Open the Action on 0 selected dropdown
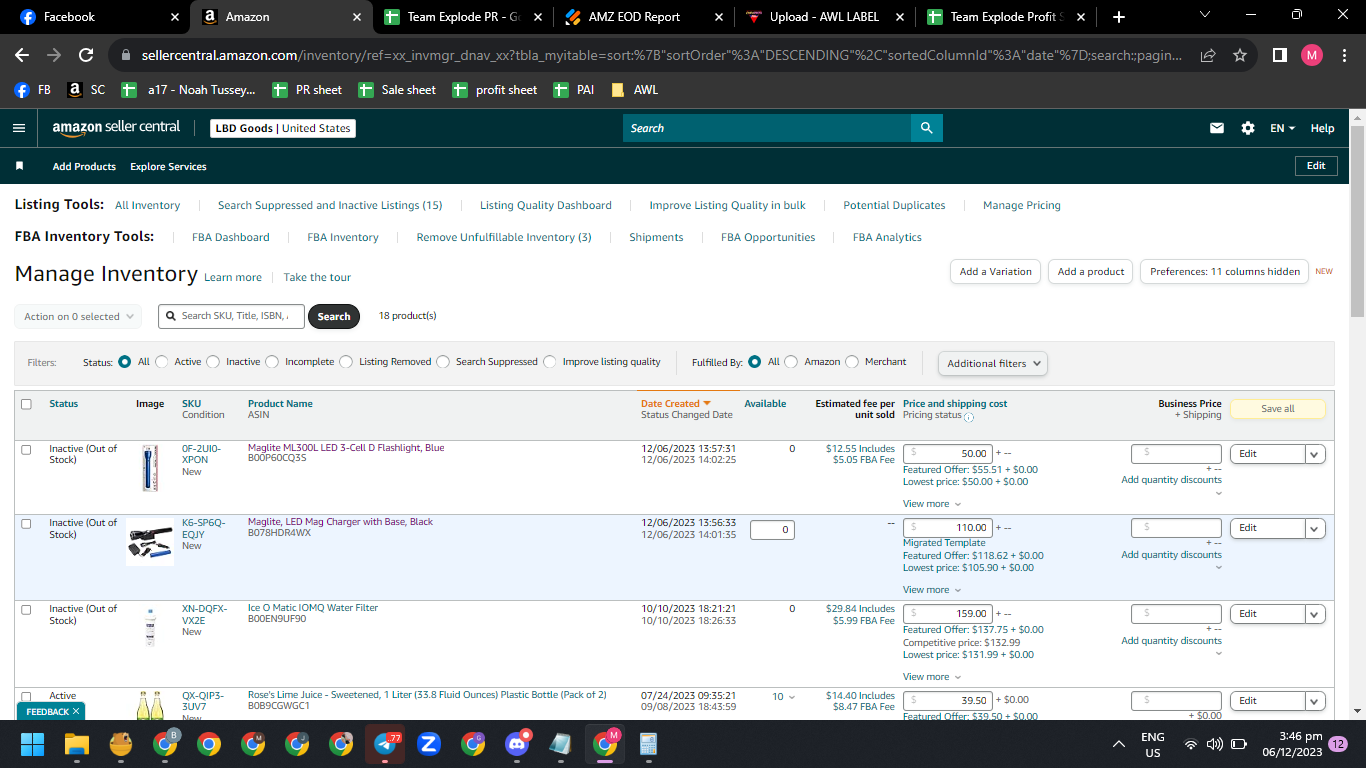This screenshot has width=1366, height=768. [x=78, y=316]
